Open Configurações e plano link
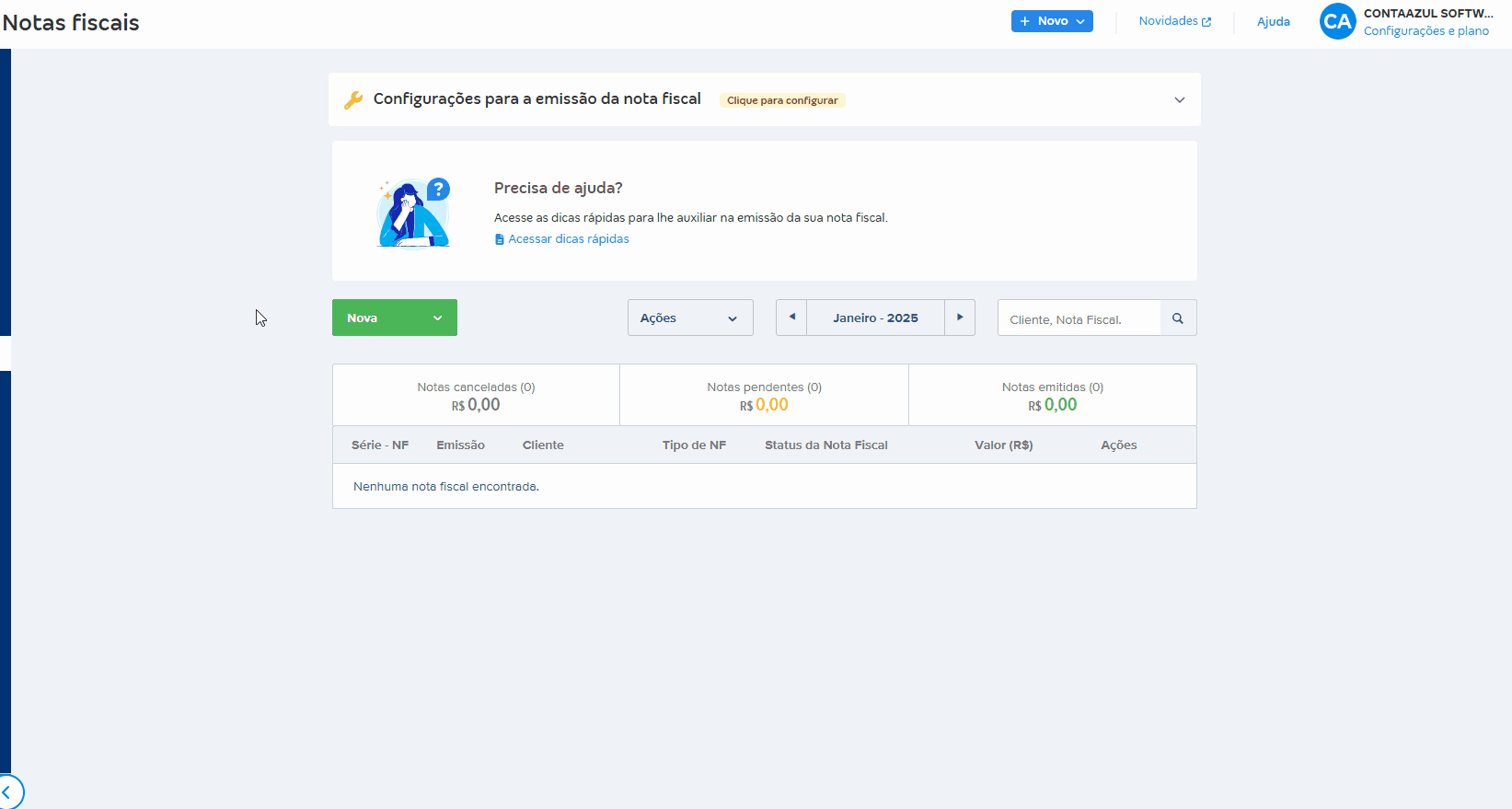The image size is (1512, 809). tap(1425, 31)
